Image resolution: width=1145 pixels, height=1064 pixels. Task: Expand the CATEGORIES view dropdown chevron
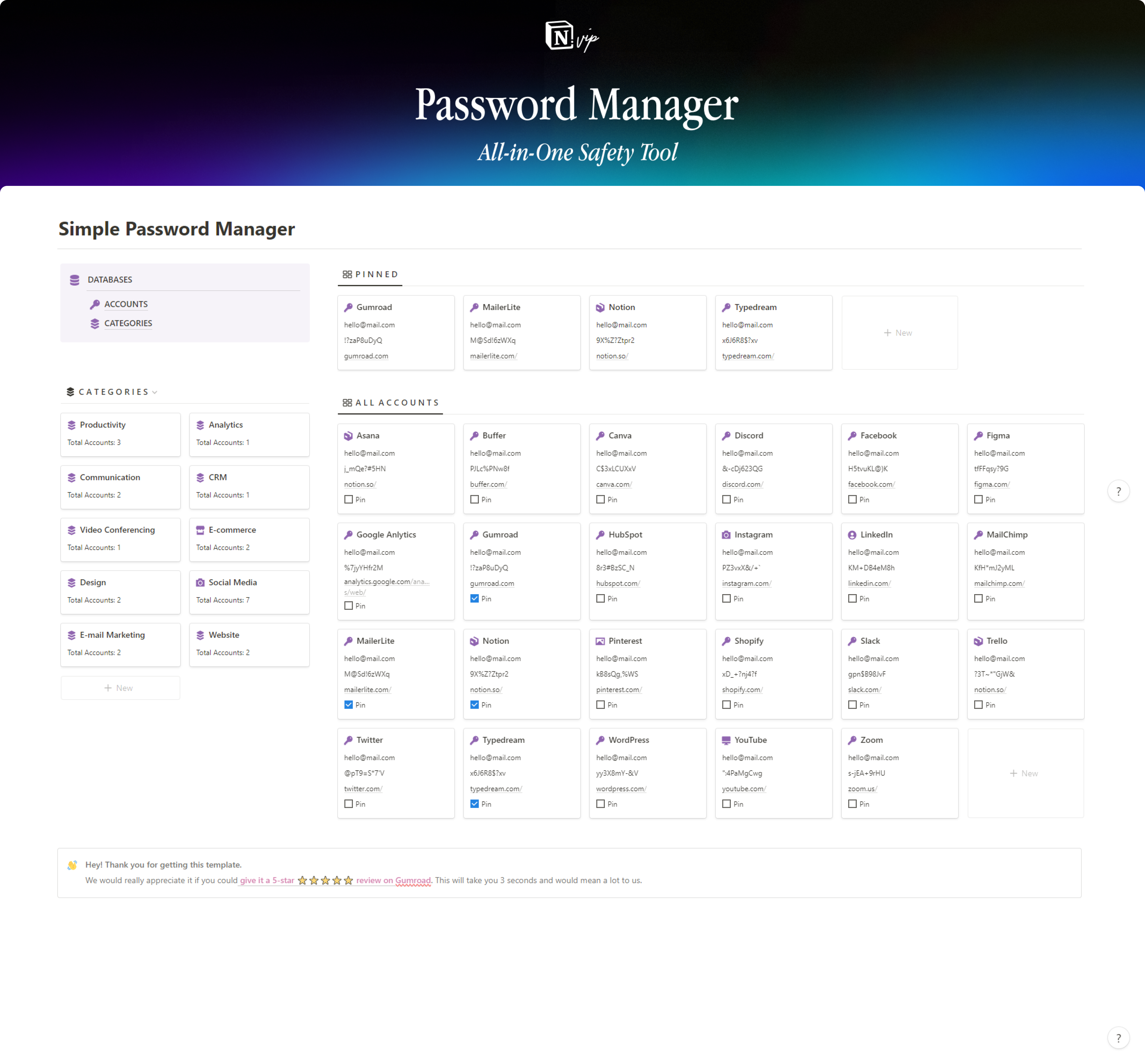(x=155, y=392)
